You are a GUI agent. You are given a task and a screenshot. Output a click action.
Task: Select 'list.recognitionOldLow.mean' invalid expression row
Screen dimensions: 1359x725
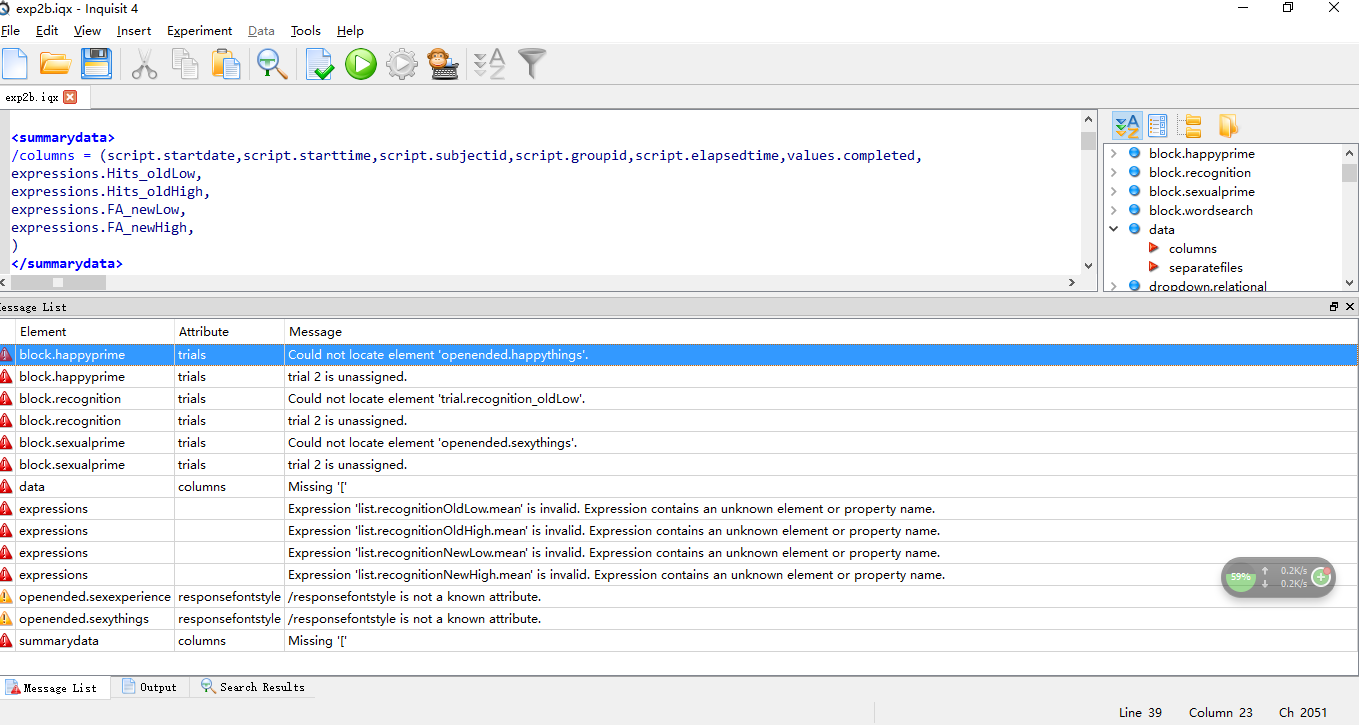click(679, 509)
